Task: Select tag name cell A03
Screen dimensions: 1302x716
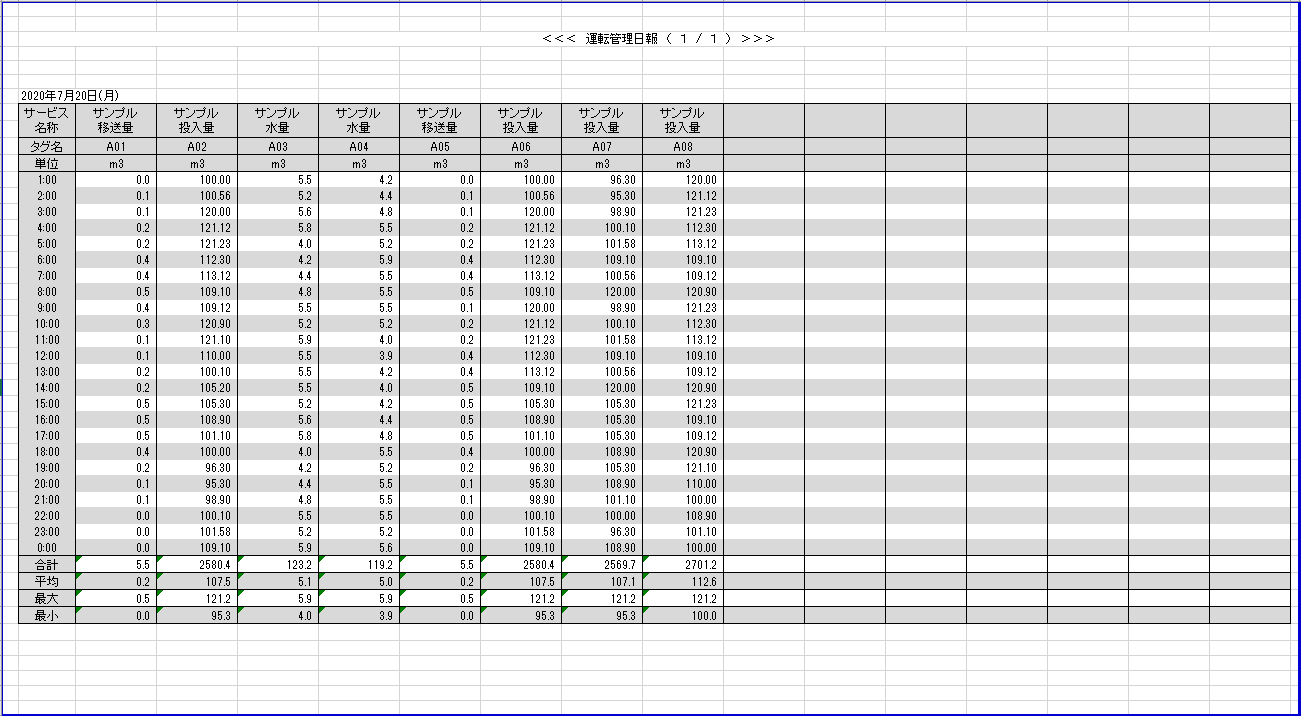Action: (278, 147)
